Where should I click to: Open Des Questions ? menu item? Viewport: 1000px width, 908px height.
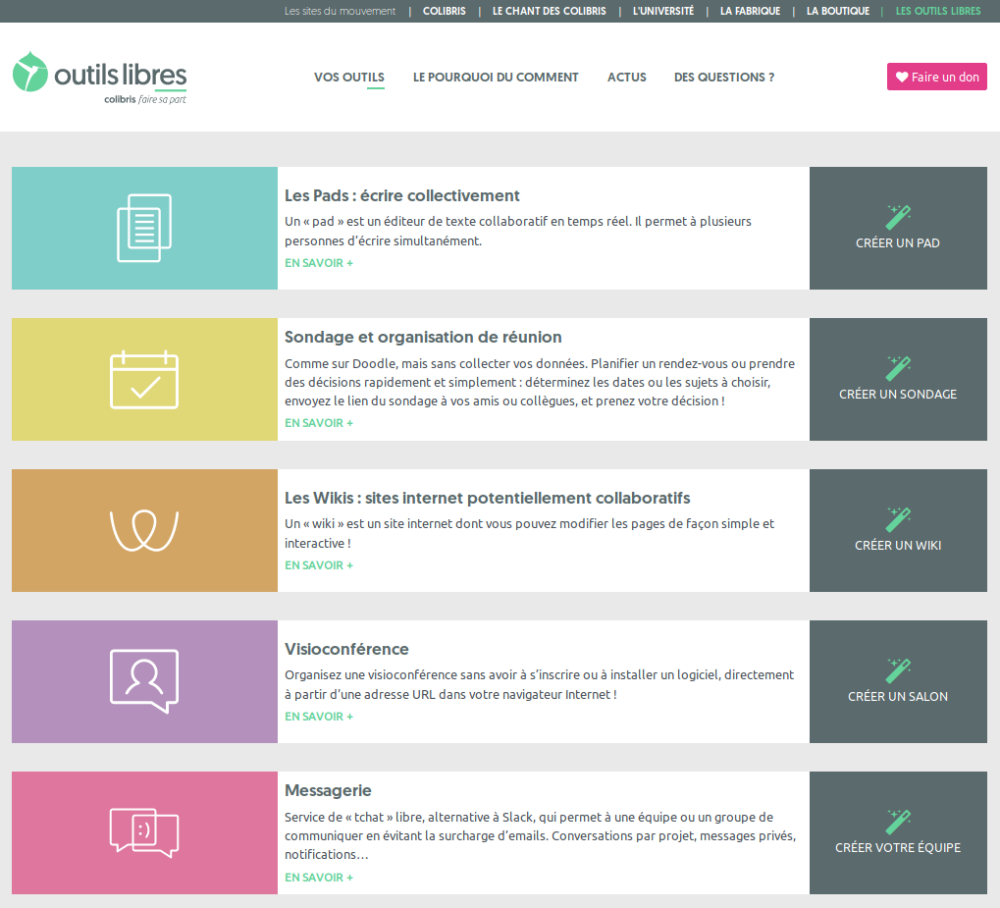[x=724, y=77]
